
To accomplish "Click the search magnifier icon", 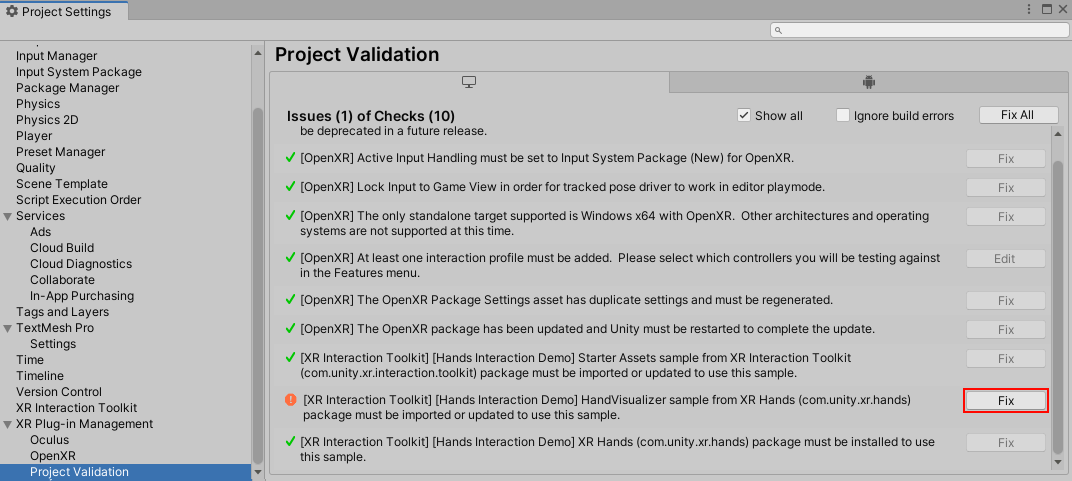I will [x=780, y=31].
